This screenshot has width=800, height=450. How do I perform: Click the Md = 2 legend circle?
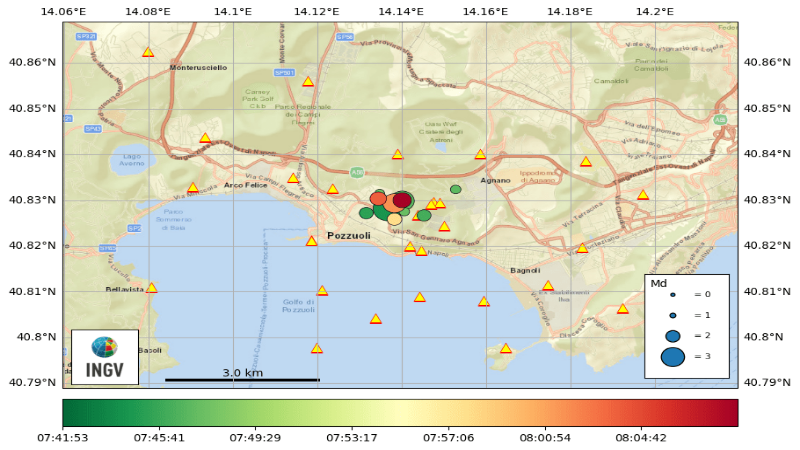pos(673,335)
